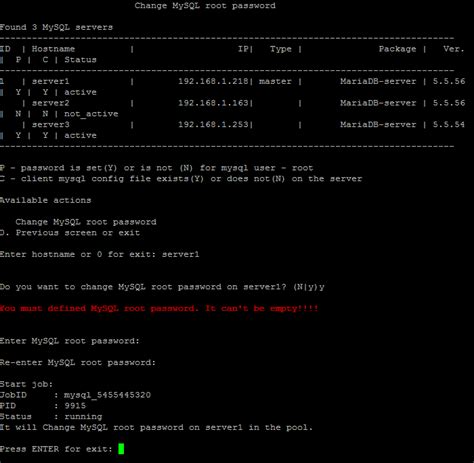Click hostname server2 in the table
The width and height of the screenshot is (474, 463).
[x=51, y=103]
